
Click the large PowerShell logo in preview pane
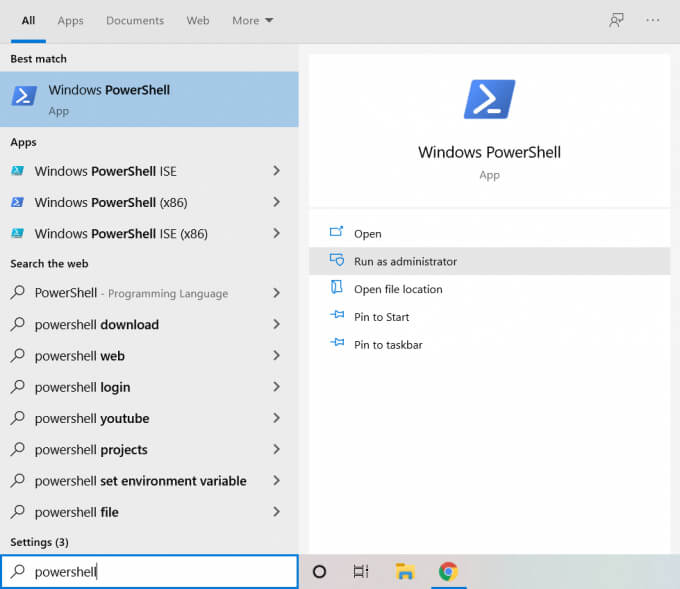point(489,99)
